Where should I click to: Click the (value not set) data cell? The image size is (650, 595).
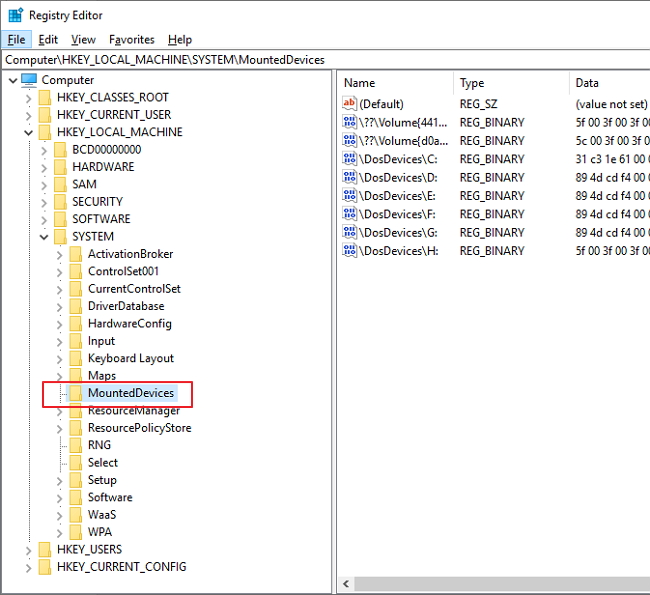611,104
